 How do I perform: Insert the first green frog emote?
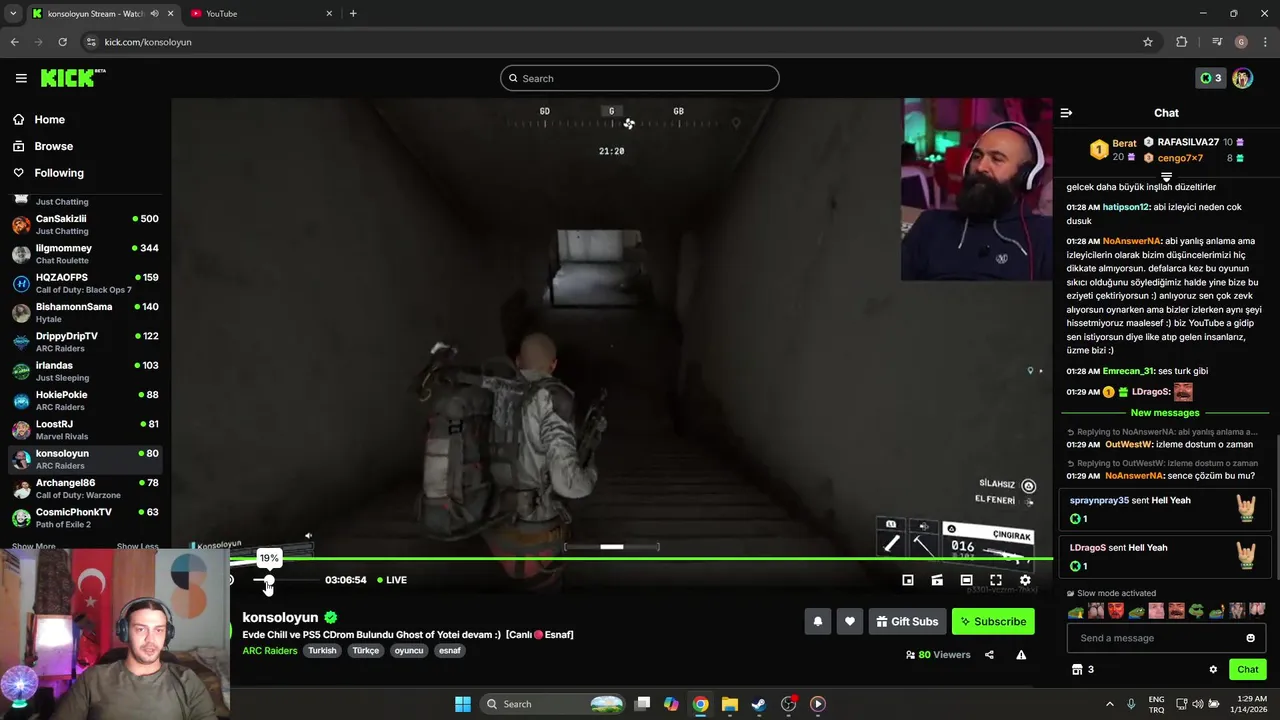pyautogui.click(x=1076, y=611)
